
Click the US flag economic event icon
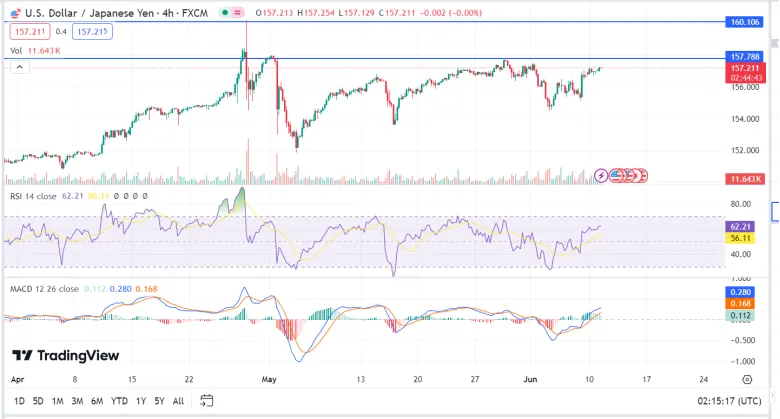pyautogui.click(x=616, y=176)
